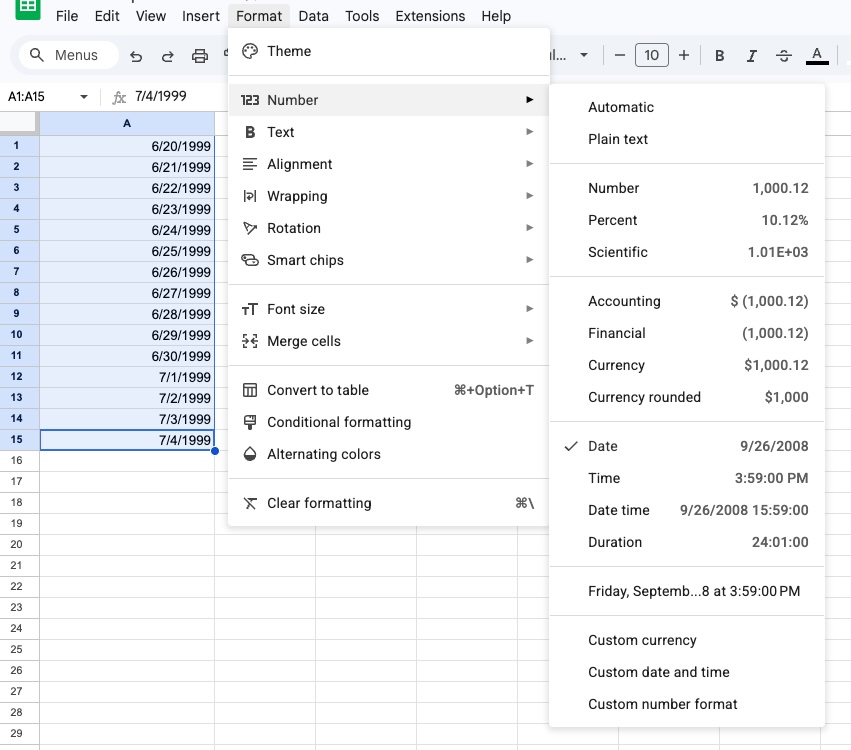This screenshot has width=851, height=750.
Task: Decrease font size with minus button
Action: coord(620,56)
